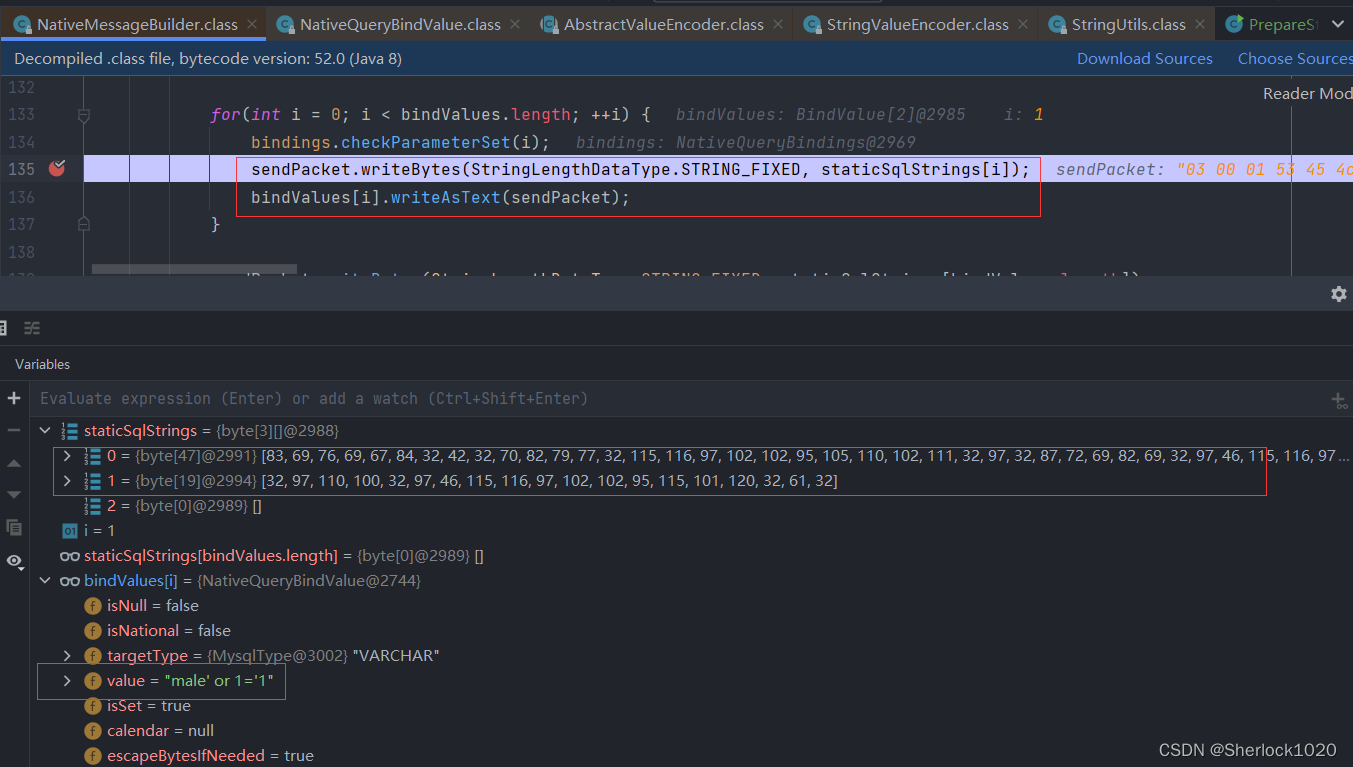Click the fold end marker at line 137
1353x767 pixels.
(x=84, y=224)
